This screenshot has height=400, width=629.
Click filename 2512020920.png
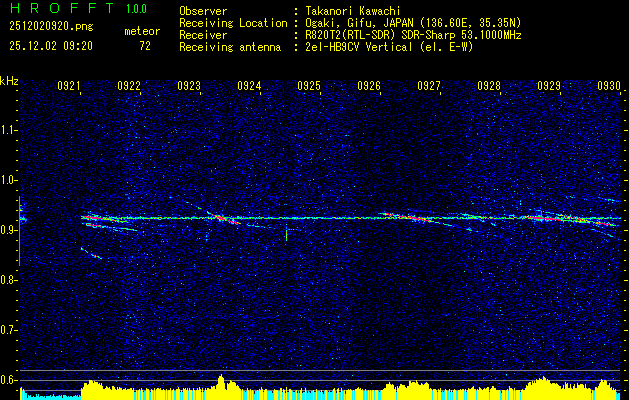click(x=51, y=27)
